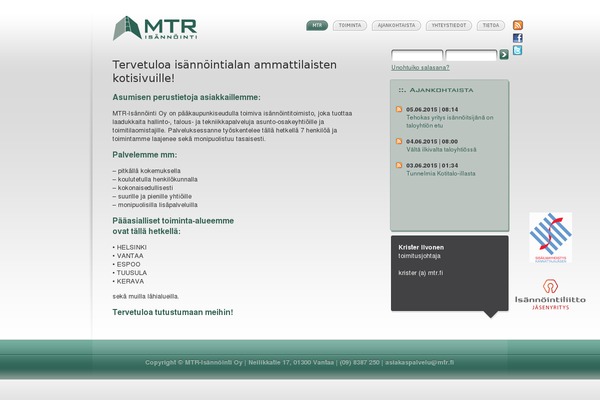Click the line monipuolisilla lisäpalveluilla

(x=158, y=205)
